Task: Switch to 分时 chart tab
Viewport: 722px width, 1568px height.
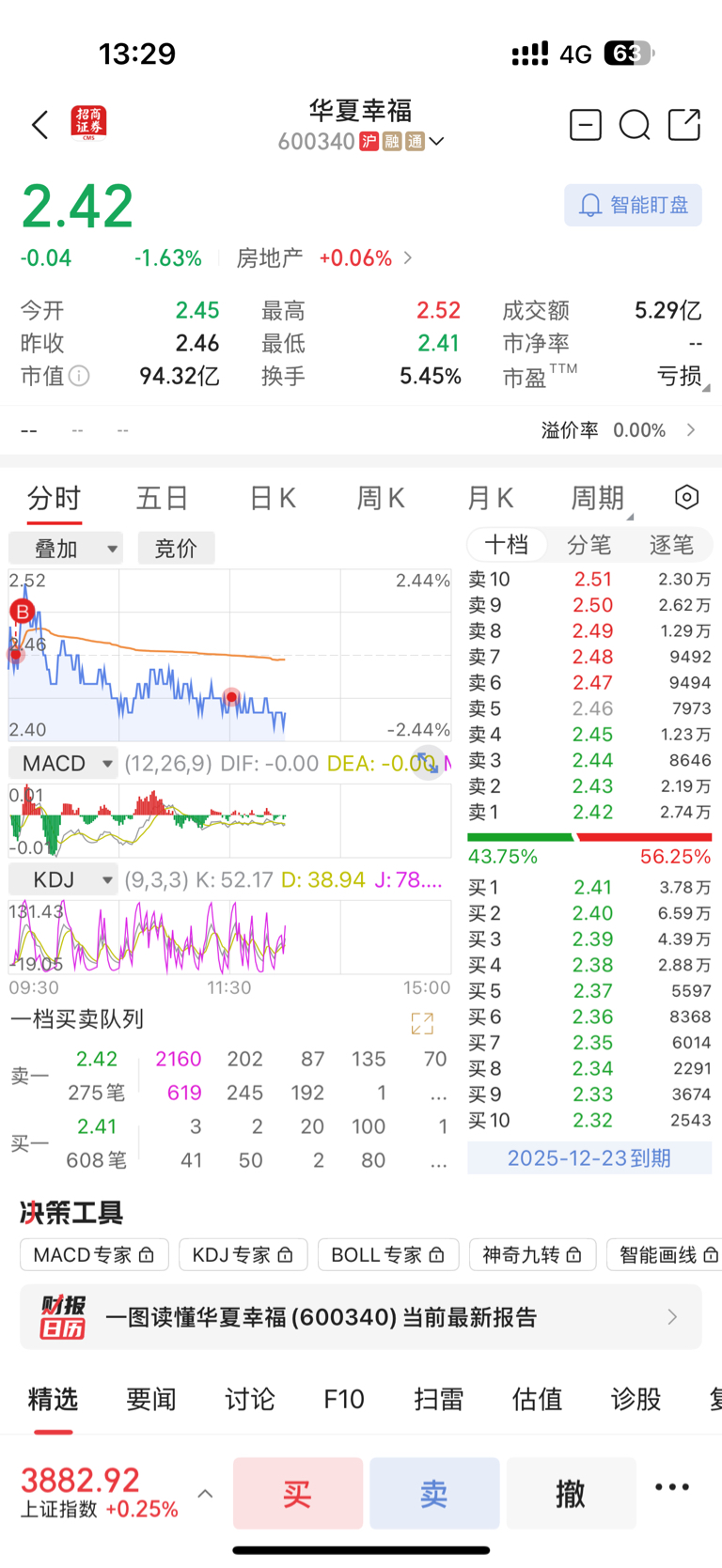Action: click(x=55, y=498)
